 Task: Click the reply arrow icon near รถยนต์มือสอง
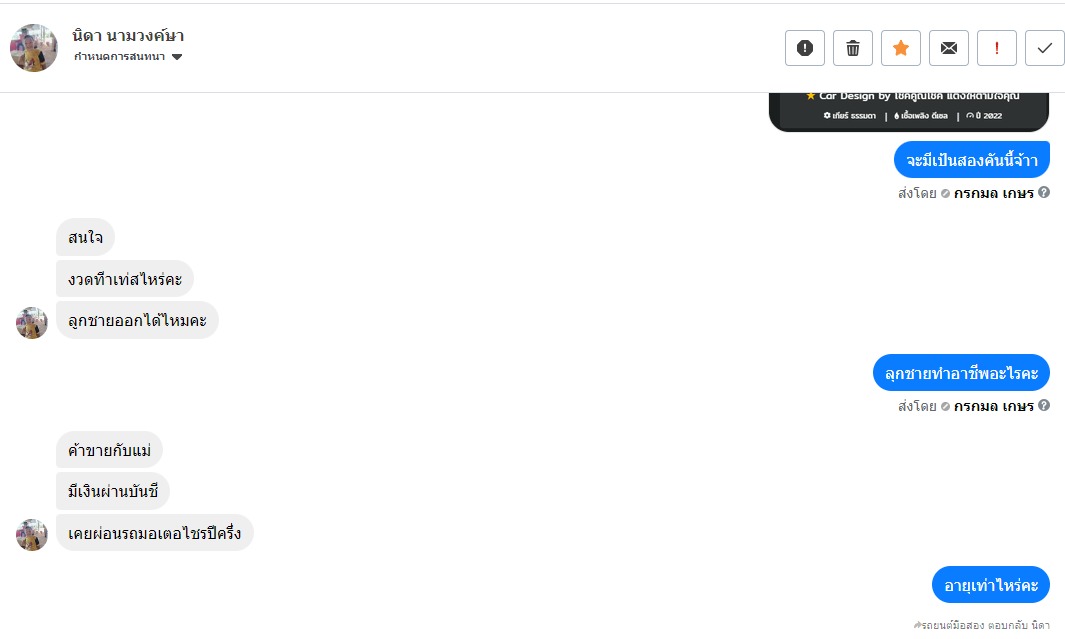(x=918, y=625)
